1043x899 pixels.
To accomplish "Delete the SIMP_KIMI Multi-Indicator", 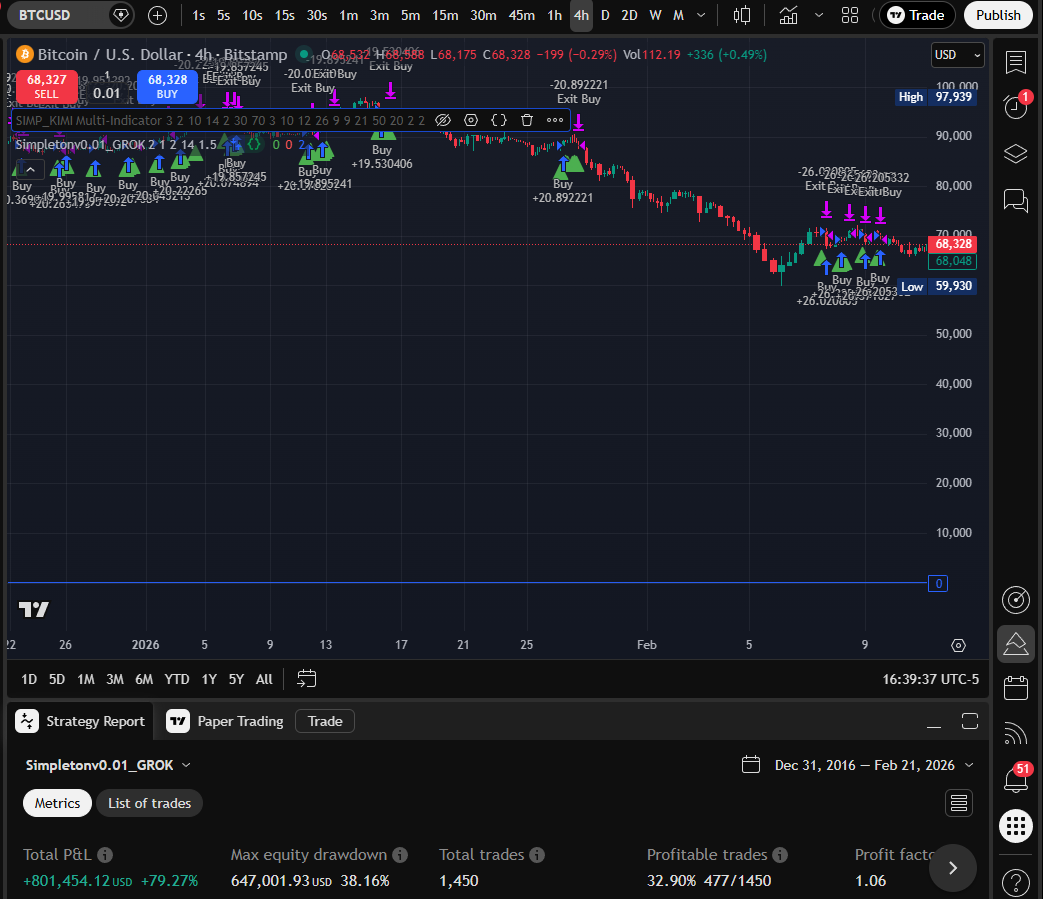I will click(x=527, y=120).
